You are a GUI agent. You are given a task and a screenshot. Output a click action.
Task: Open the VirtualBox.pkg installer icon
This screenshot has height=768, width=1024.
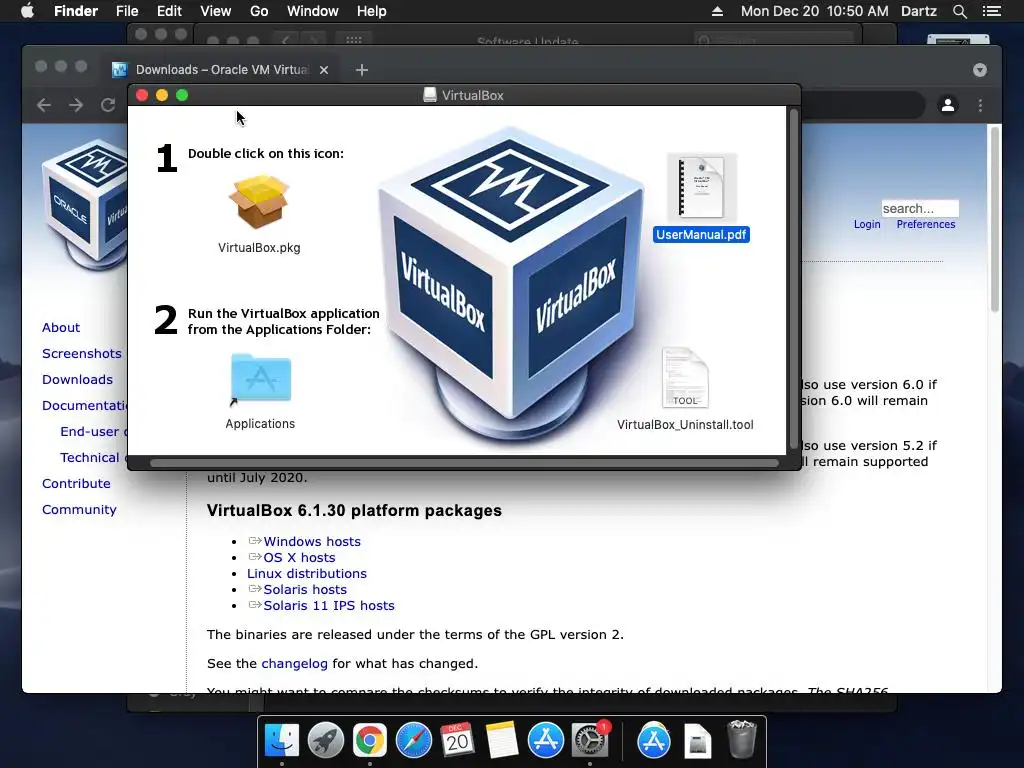coord(259,202)
